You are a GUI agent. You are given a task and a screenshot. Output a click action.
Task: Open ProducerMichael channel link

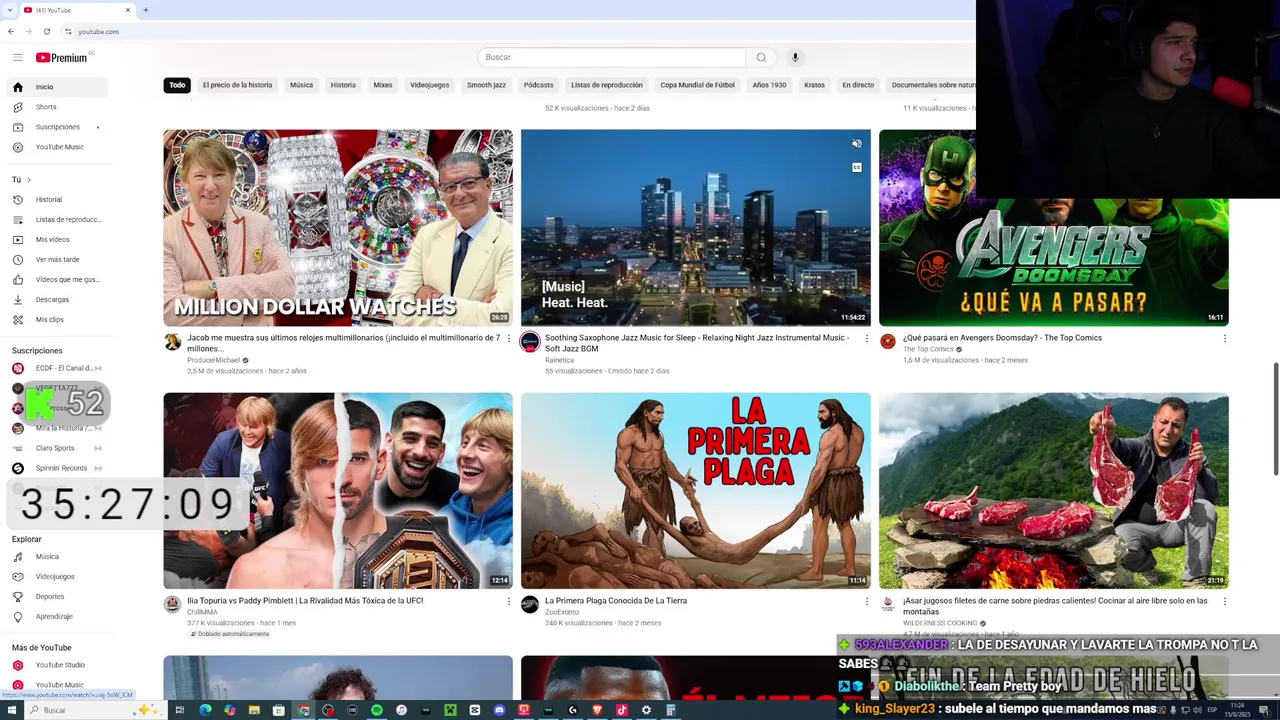pyautogui.click(x=213, y=360)
